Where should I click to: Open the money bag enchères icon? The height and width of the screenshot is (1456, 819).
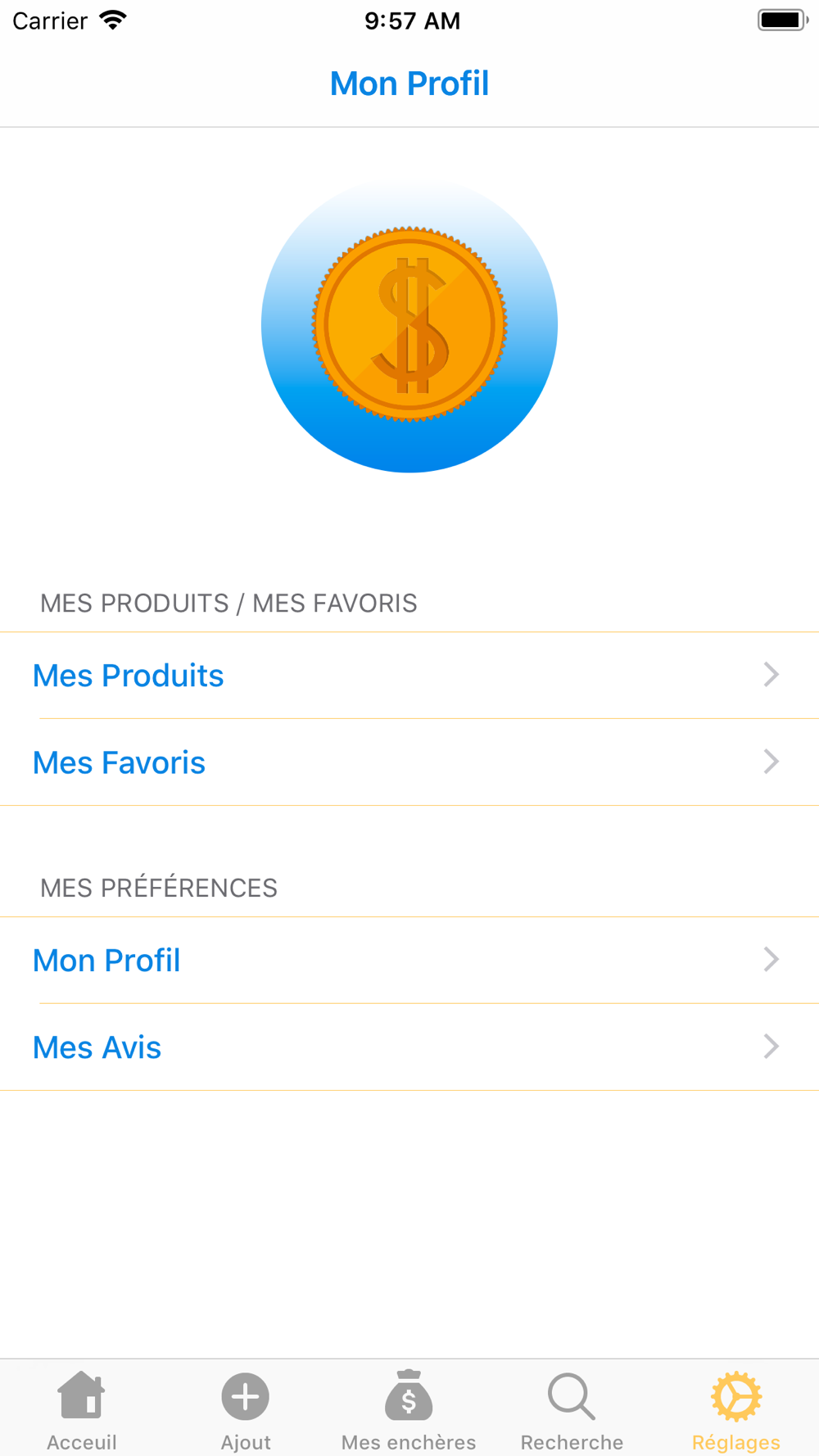point(409,1395)
